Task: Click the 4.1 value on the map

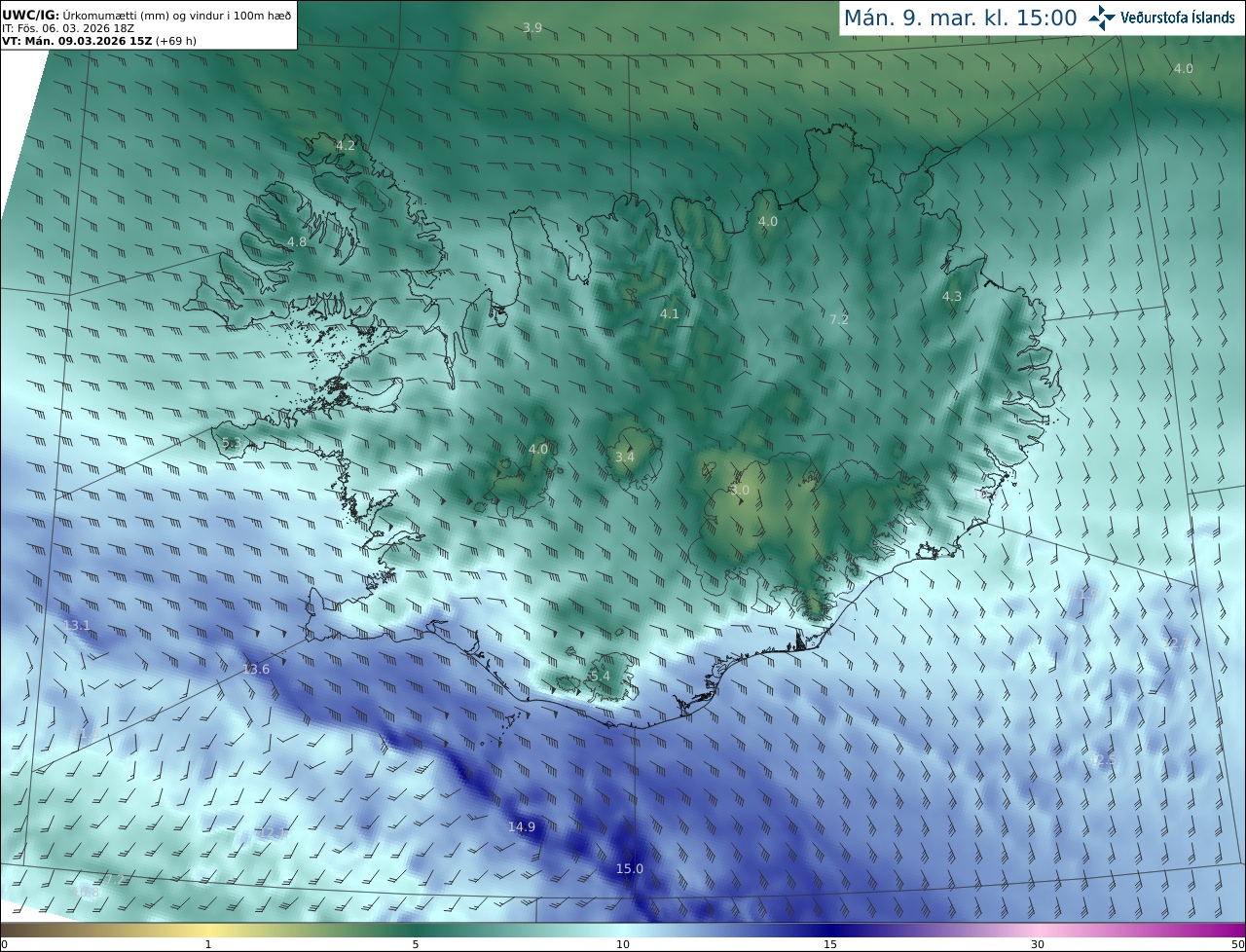Action: [670, 313]
